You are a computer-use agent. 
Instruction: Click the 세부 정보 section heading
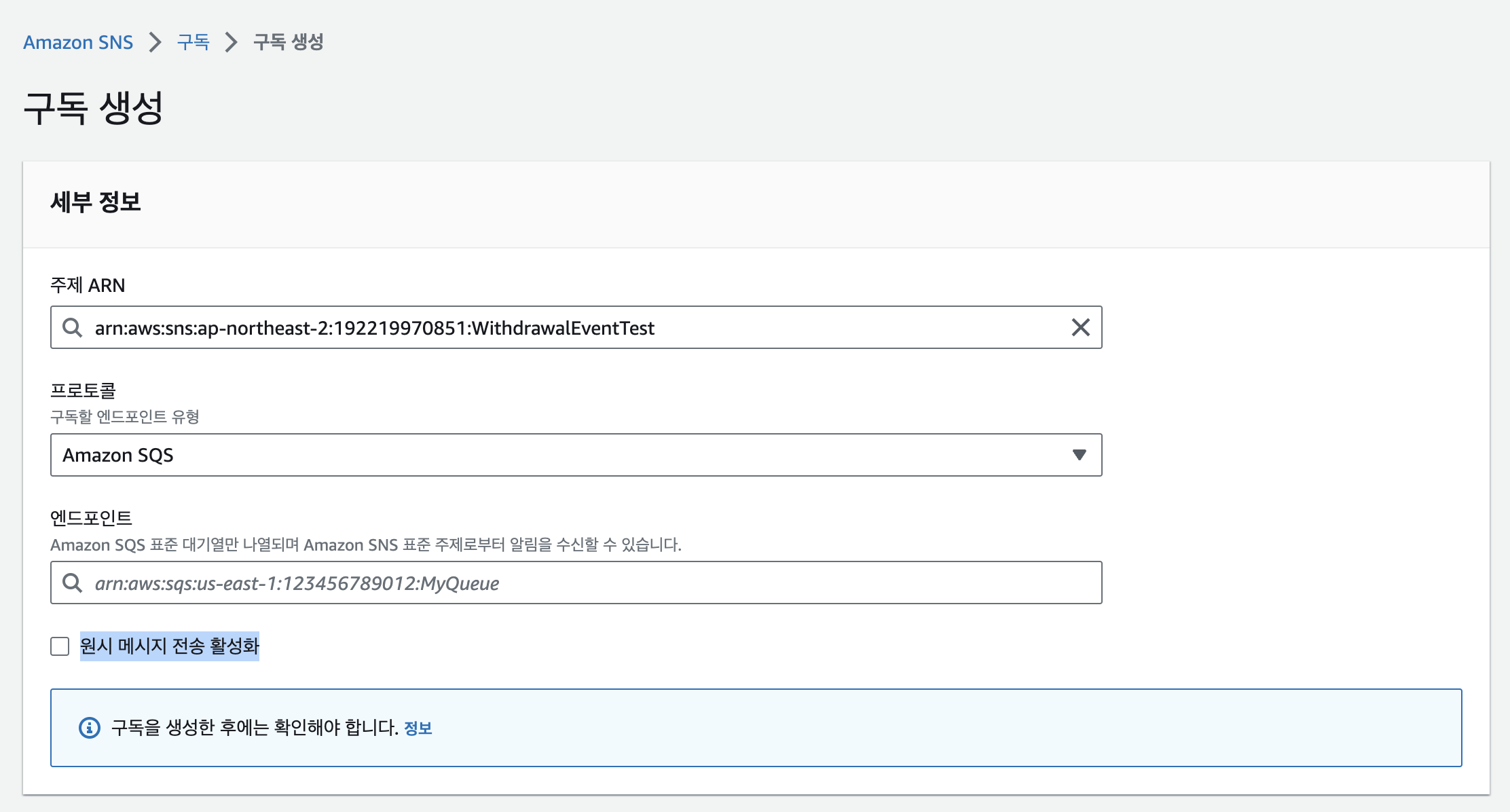pyautogui.click(x=95, y=202)
